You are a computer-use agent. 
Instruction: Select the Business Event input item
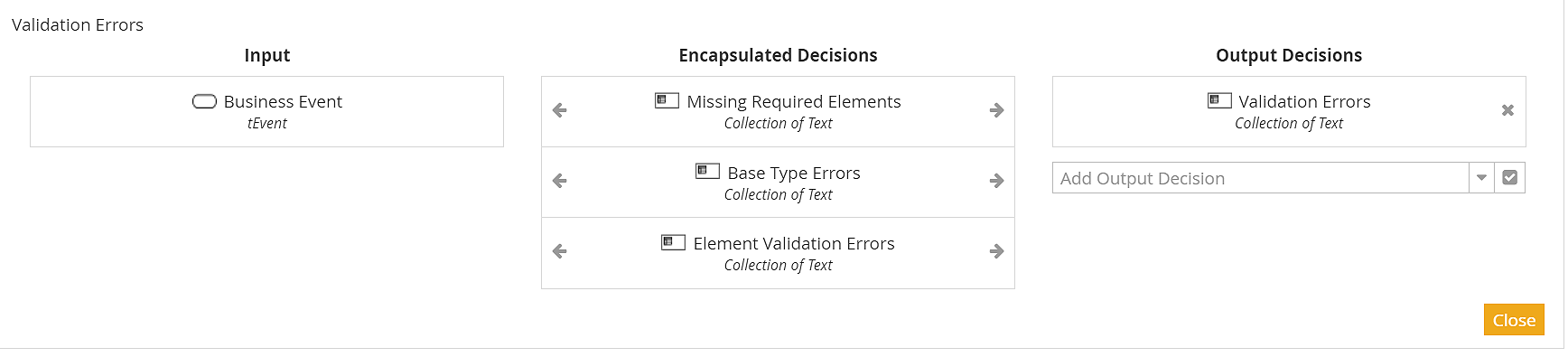pyautogui.click(x=267, y=111)
